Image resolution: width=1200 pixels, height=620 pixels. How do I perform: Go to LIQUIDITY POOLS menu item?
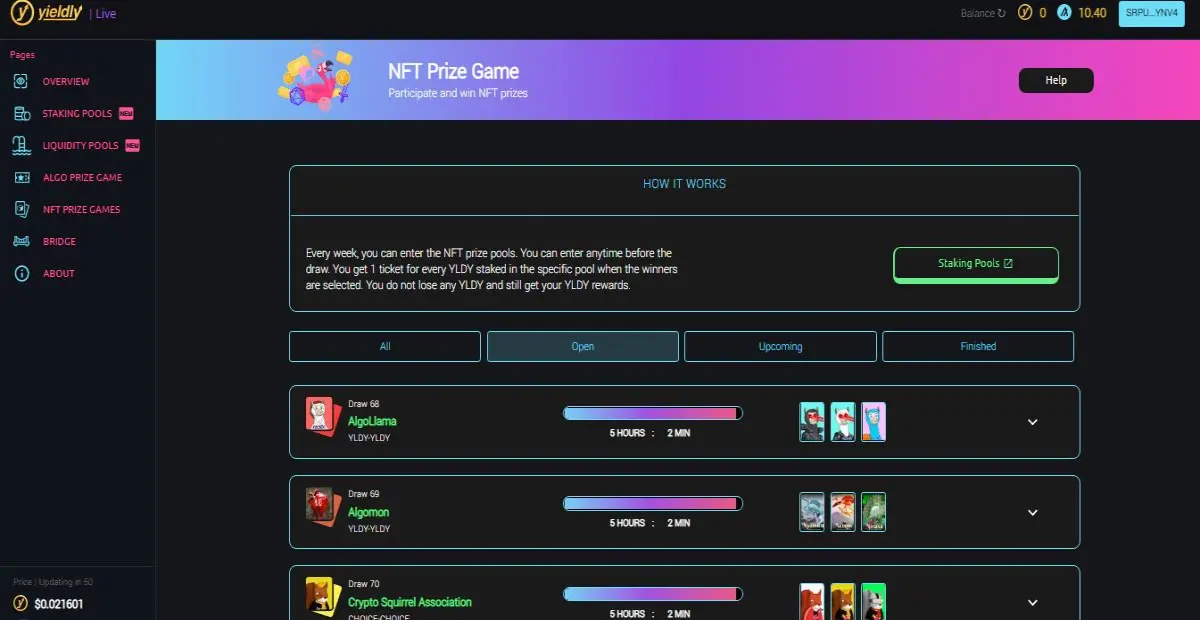coord(80,145)
